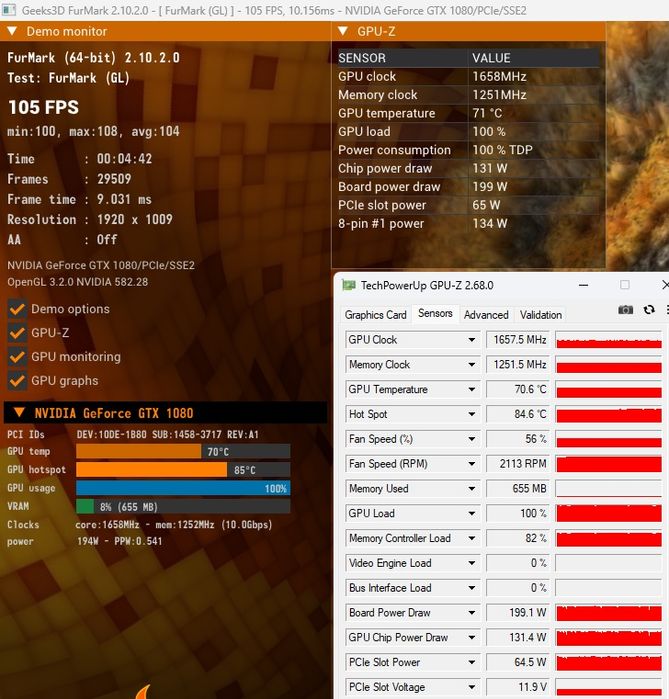Image resolution: width=669 pixels, height=699 pixels.
Task: Click the GPU-Z screenshot camera icon
Action: click(625, 310)
